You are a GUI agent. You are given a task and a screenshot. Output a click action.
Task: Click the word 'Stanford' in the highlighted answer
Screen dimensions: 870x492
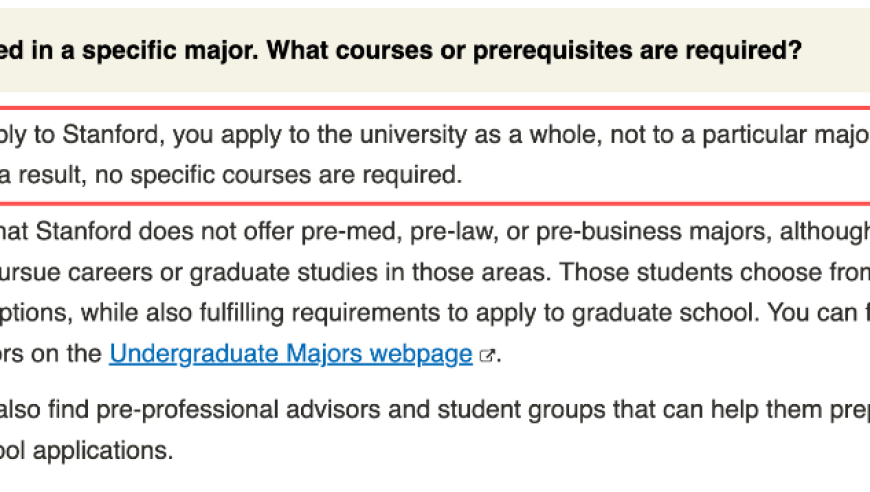(110, 135)
